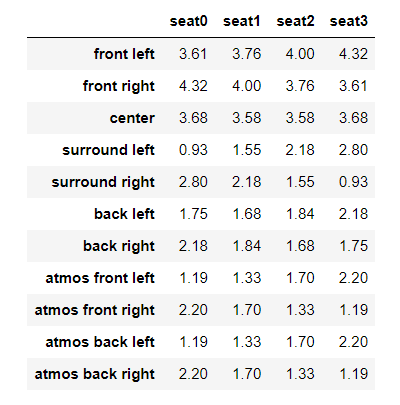Click the atmos back right row label
Viewport: 400px width, 405px height.
click(x=95, y=374)
